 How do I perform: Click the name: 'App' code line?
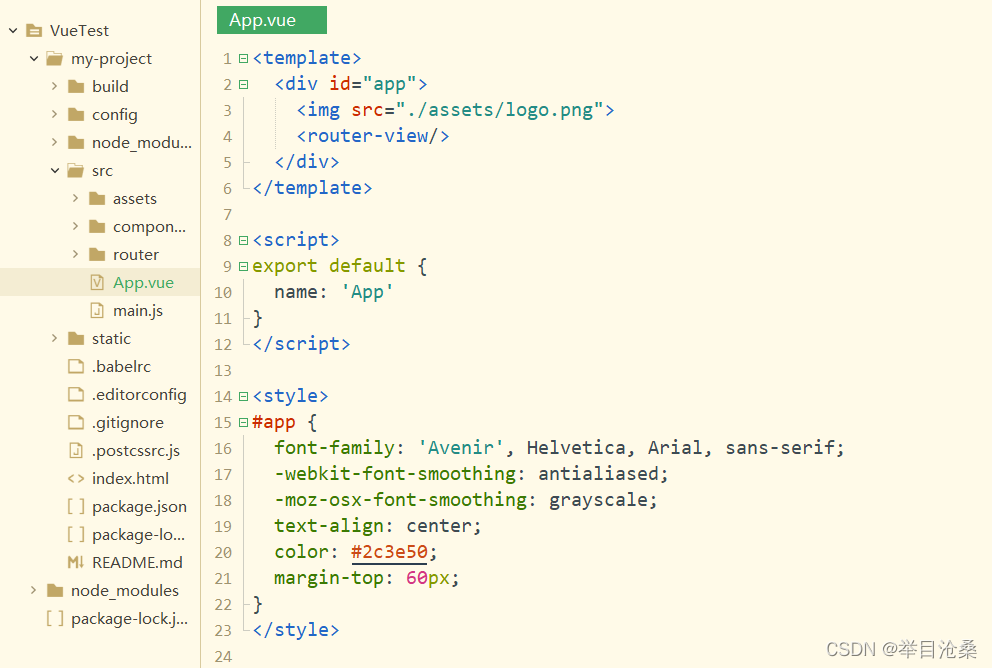click(x=333, y=292)
